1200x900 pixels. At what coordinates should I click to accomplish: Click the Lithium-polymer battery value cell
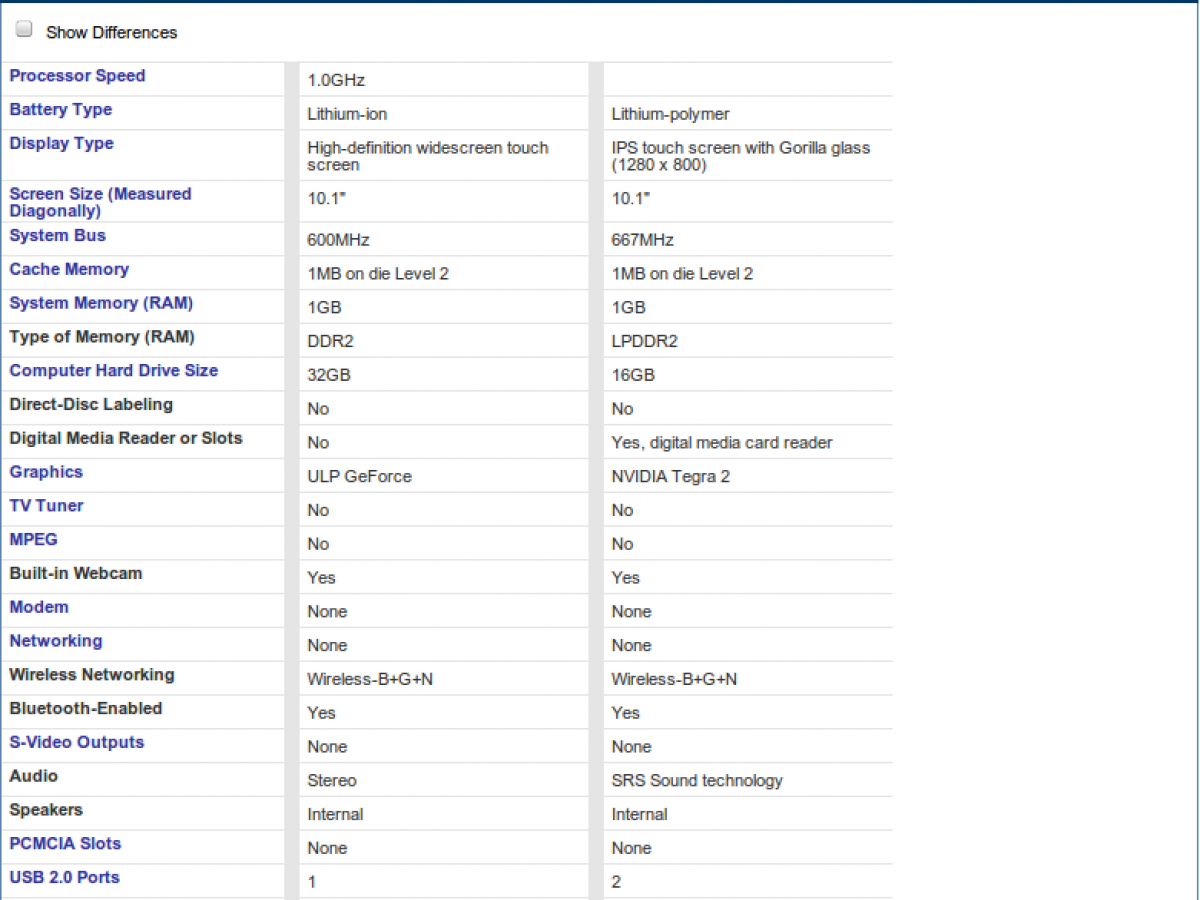670,115
